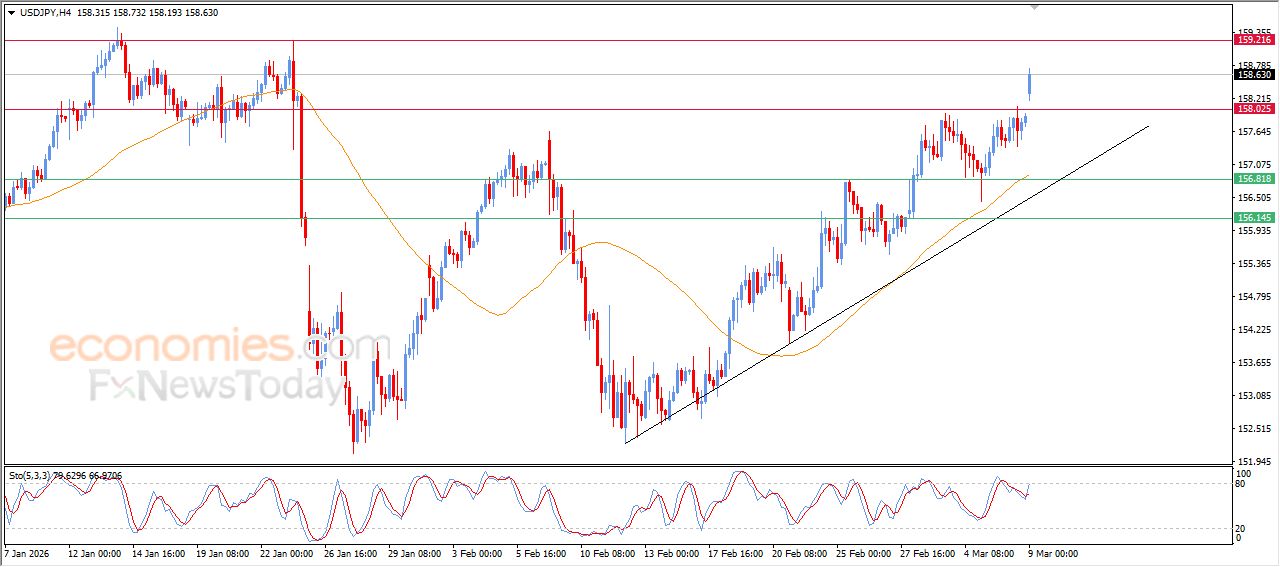Select the 158.025 red level label

coord(1254,109)
